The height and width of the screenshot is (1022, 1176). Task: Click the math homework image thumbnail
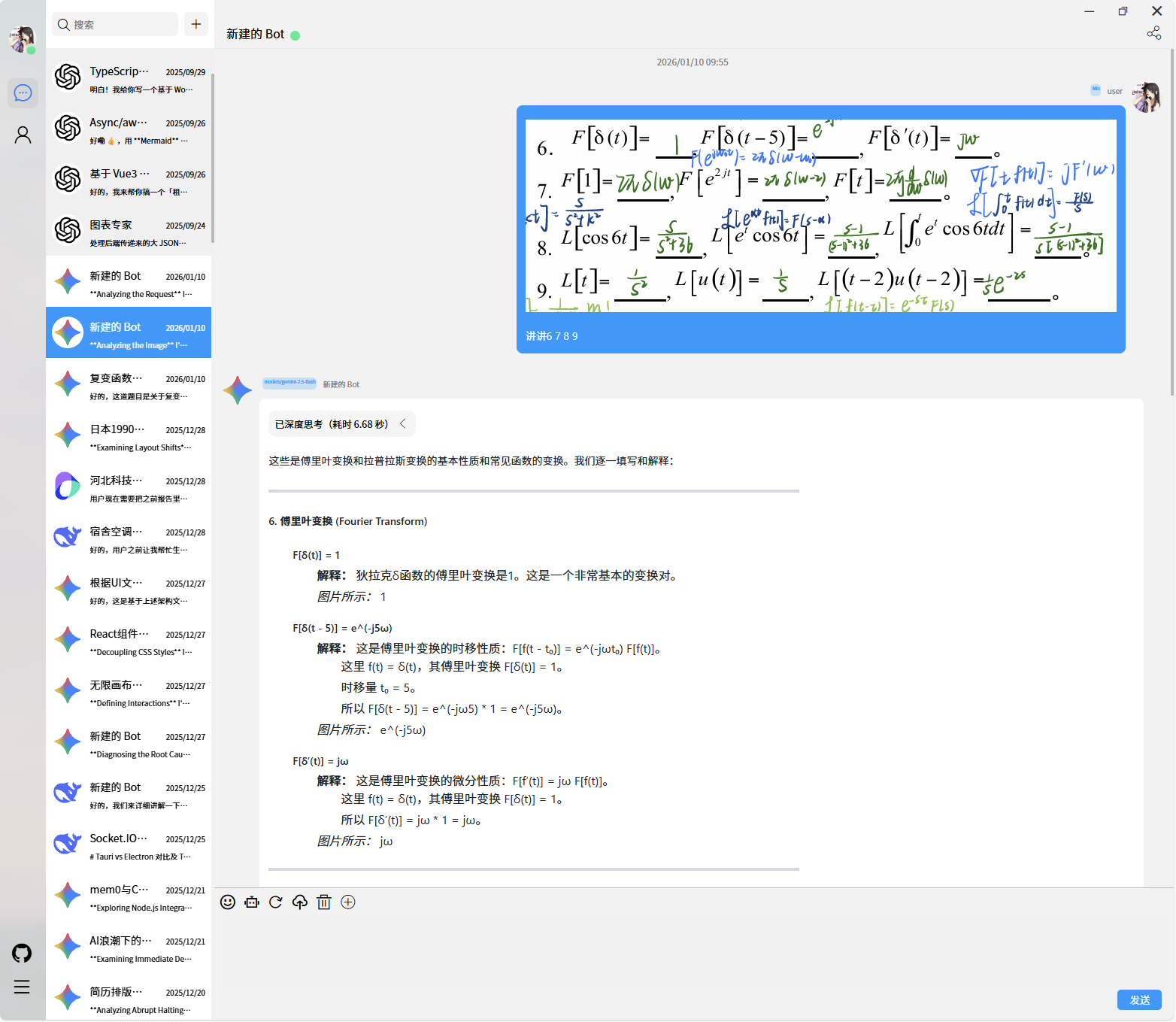(820, 215)
